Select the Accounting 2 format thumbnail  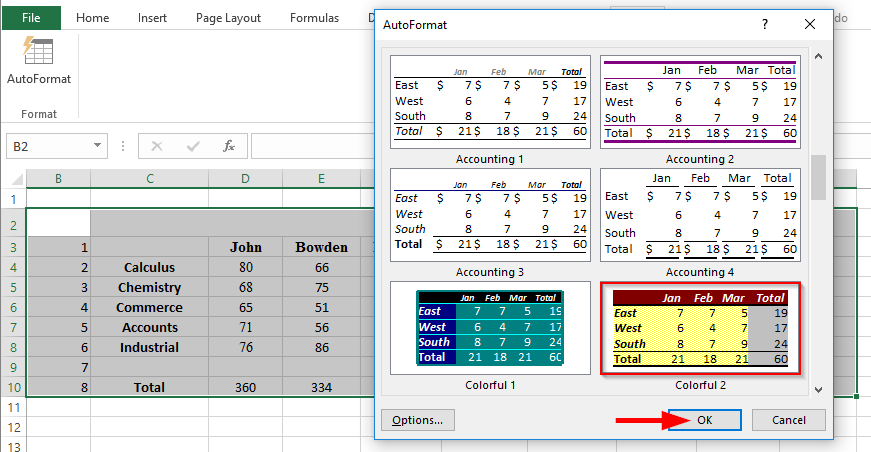[700, 102]
